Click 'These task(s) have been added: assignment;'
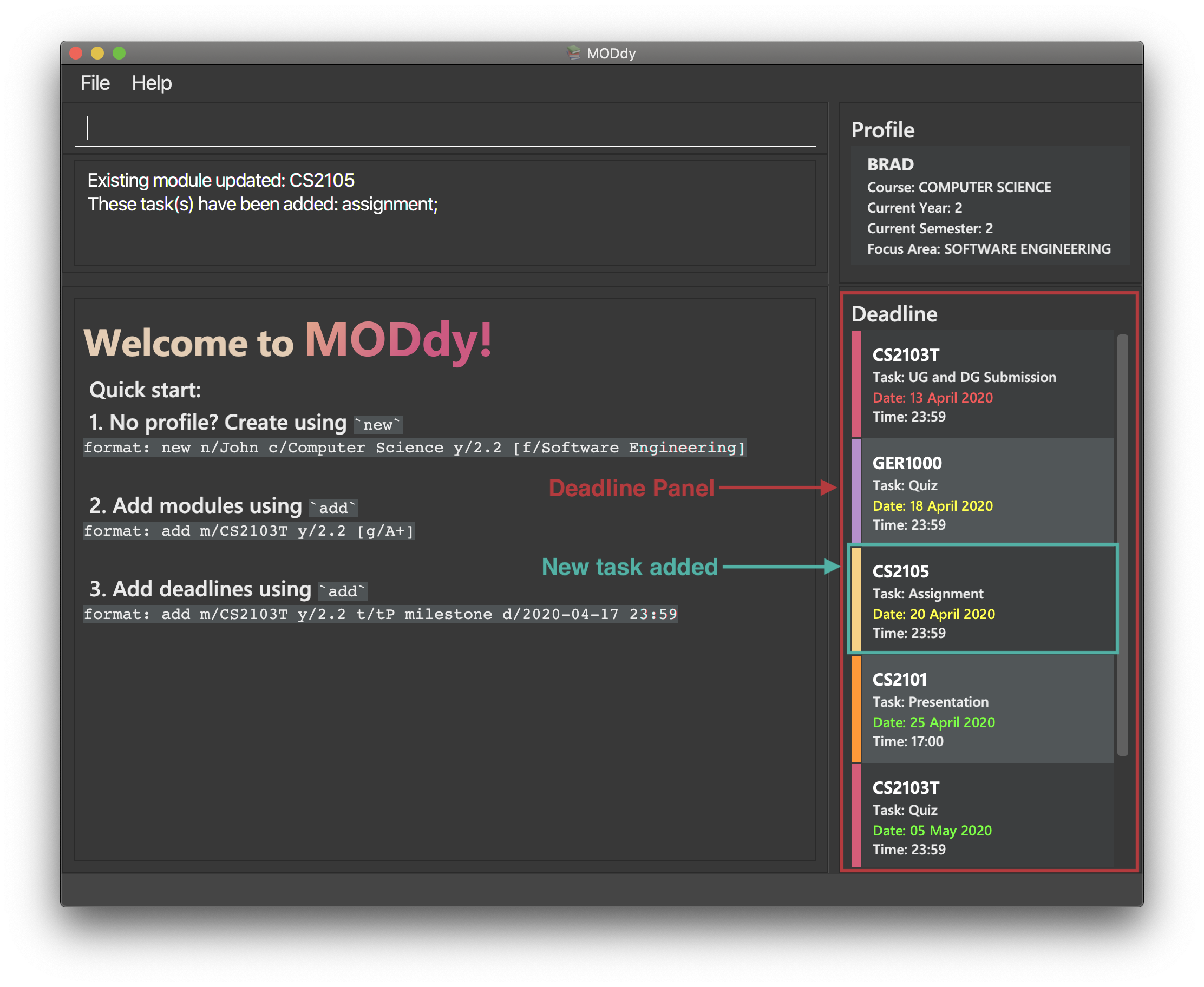 [x=262, y=204]
